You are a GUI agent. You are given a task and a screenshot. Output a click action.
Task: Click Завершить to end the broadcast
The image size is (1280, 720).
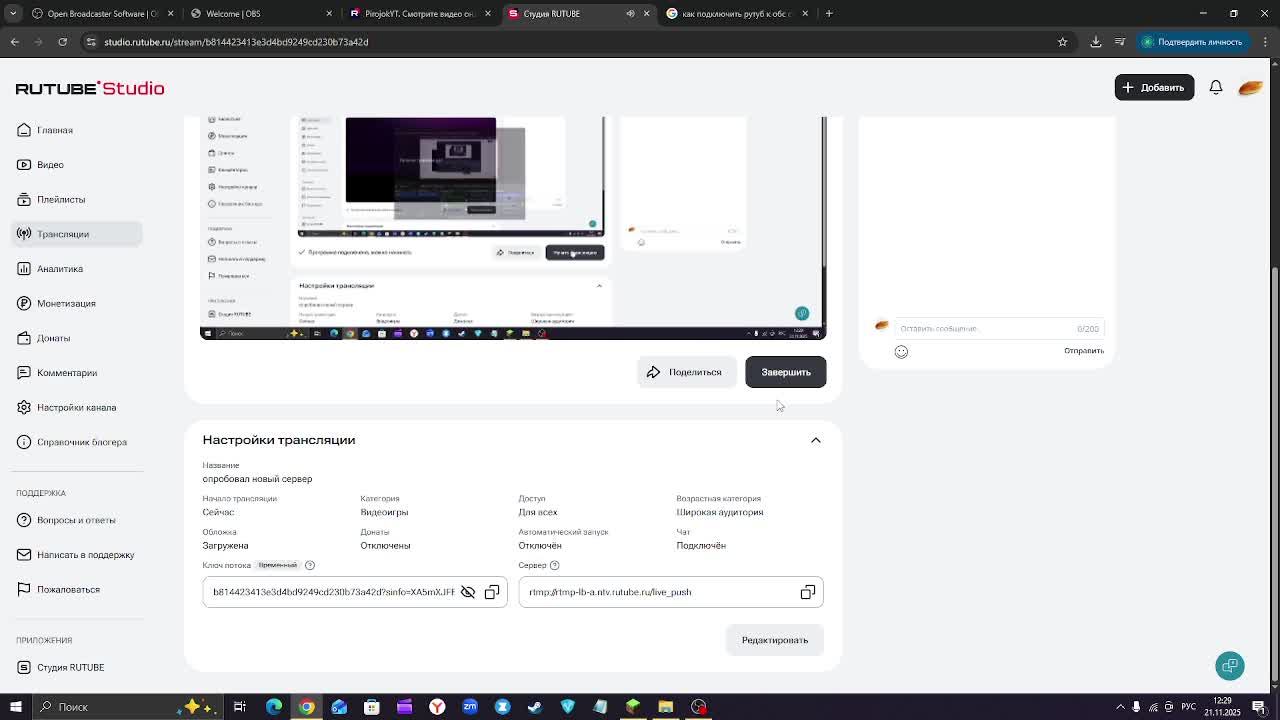pyautogui.click(x=786, y=372)
